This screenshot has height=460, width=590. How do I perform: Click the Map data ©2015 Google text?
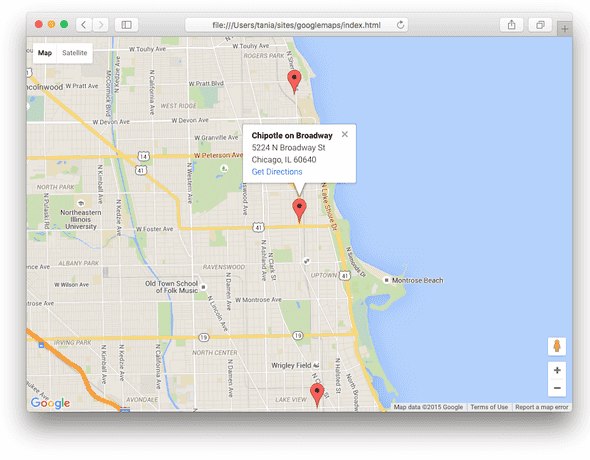[x=428, y=407]
